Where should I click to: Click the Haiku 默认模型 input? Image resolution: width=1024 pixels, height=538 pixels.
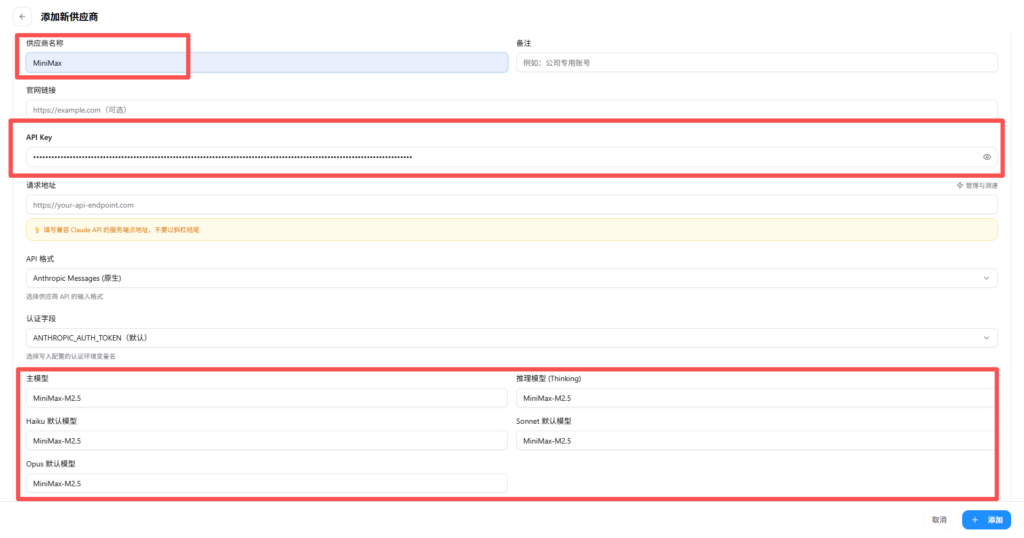click(267, 441)
